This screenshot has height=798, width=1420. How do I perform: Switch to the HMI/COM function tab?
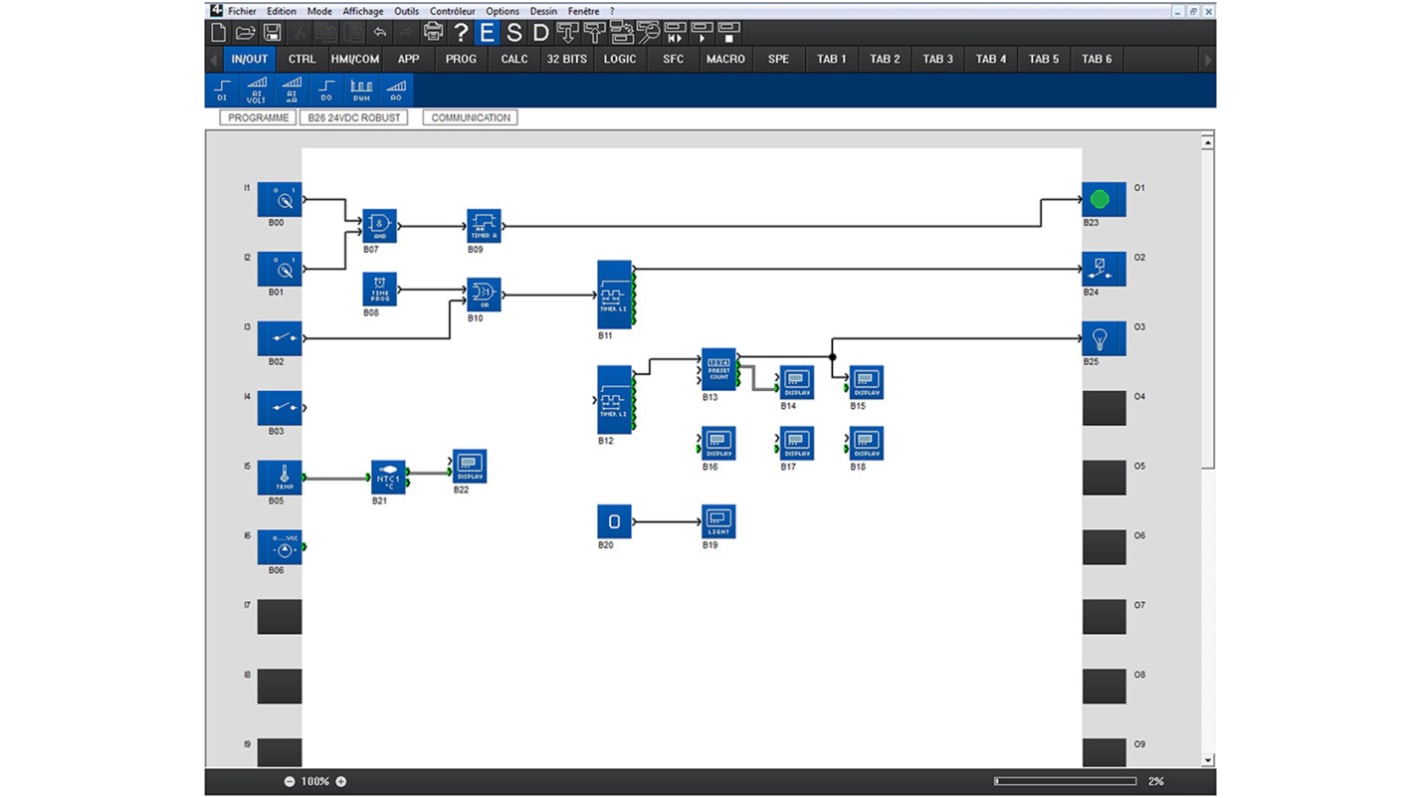[355, 59]
